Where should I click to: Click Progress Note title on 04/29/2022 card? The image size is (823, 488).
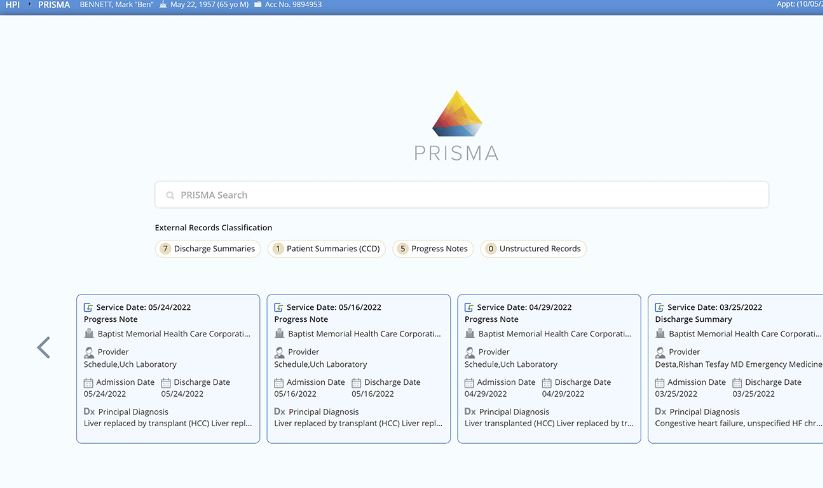pos(491,319)
